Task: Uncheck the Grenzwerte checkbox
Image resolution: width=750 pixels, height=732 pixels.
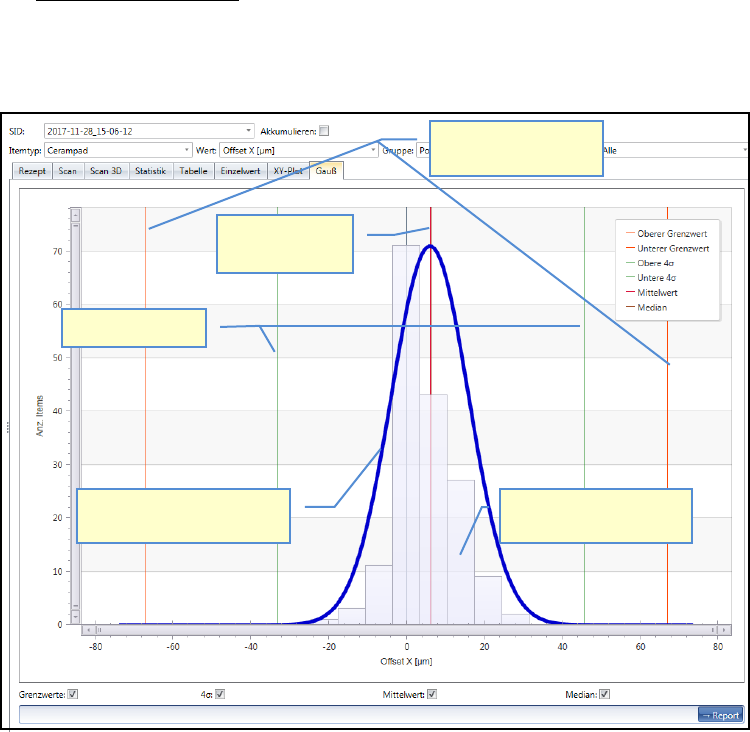Action: pyautogui.click(x=73, y=694)
